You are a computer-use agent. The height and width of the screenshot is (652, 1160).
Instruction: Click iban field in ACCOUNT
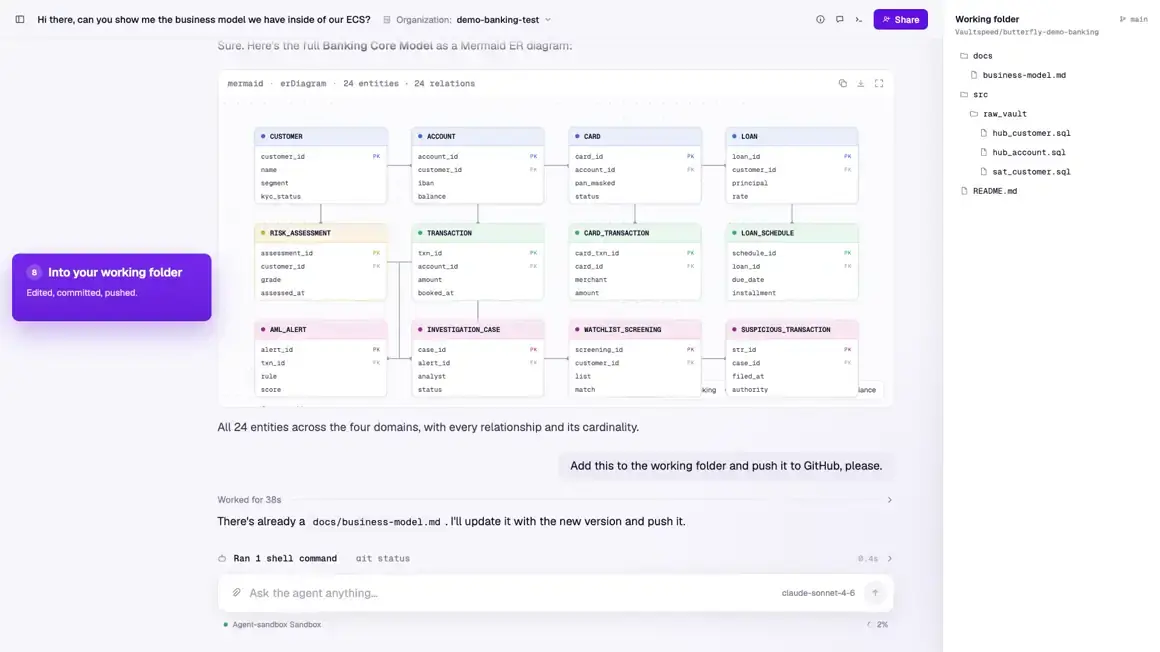click(x=425, y=184)
